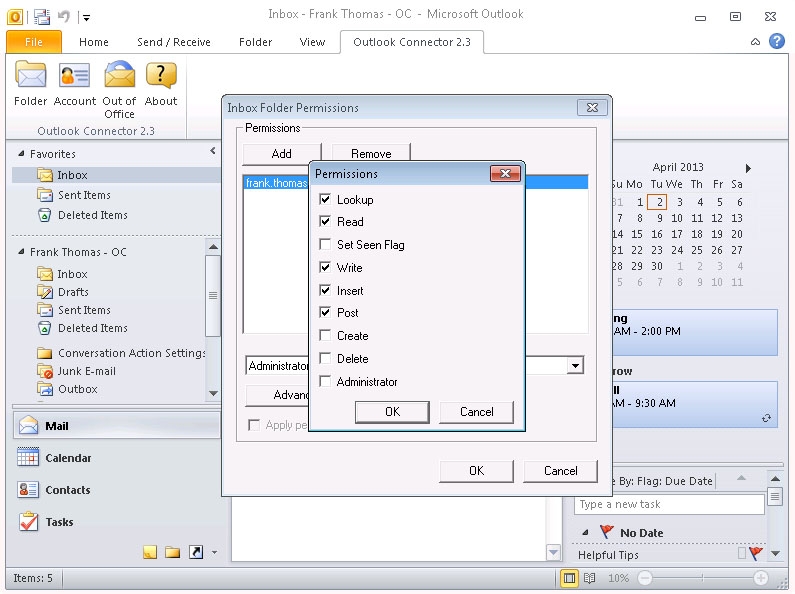Switch to Normal view in status bar
The height and width of the screenshot is (594, 795).
coord(569,578)
